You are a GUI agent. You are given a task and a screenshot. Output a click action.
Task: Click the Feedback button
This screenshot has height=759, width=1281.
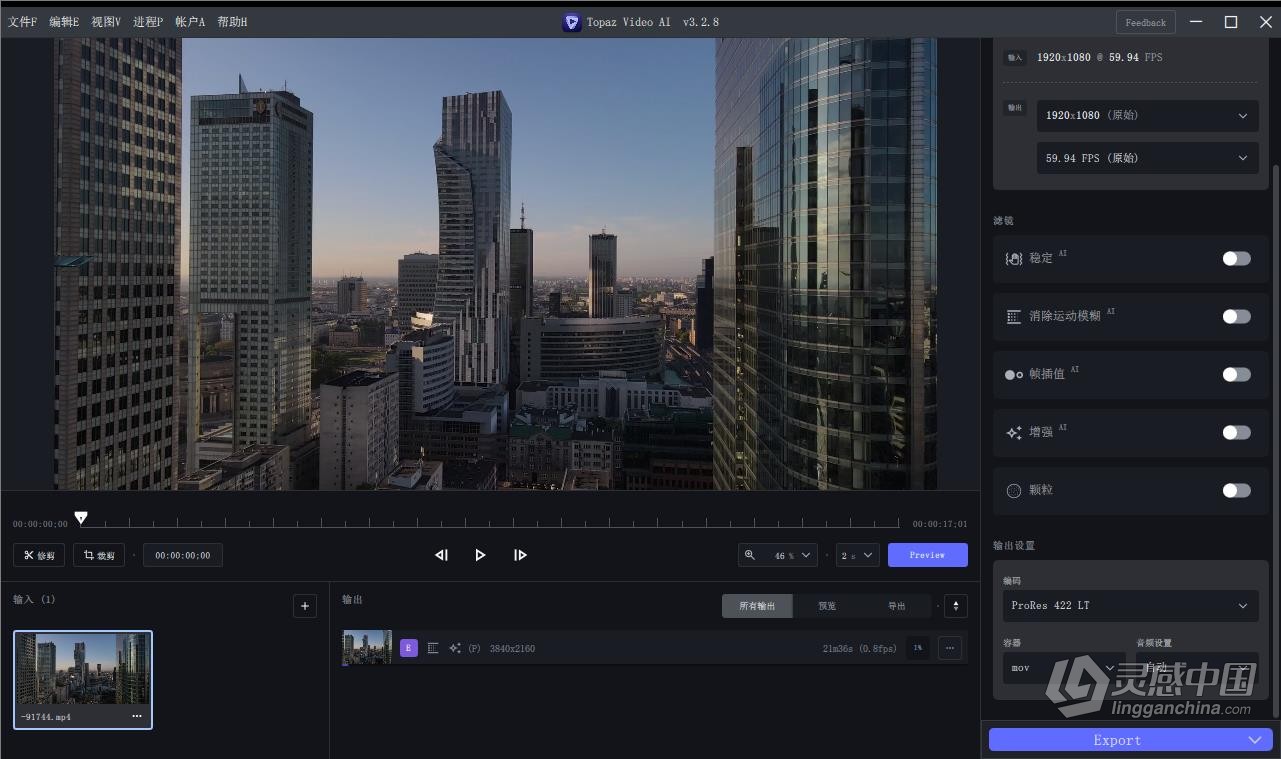click(x=1145, y=22)
